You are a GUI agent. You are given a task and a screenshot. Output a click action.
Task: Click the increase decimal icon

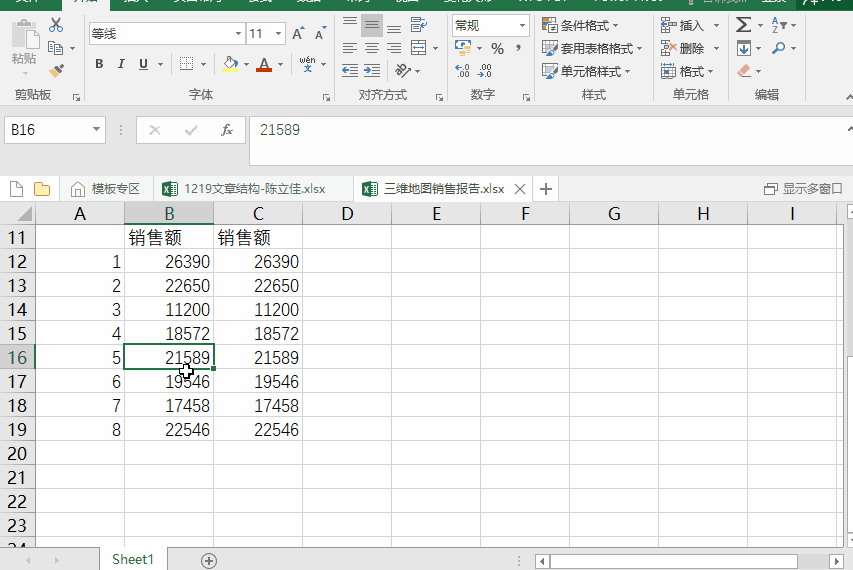[x=462, y=71]
